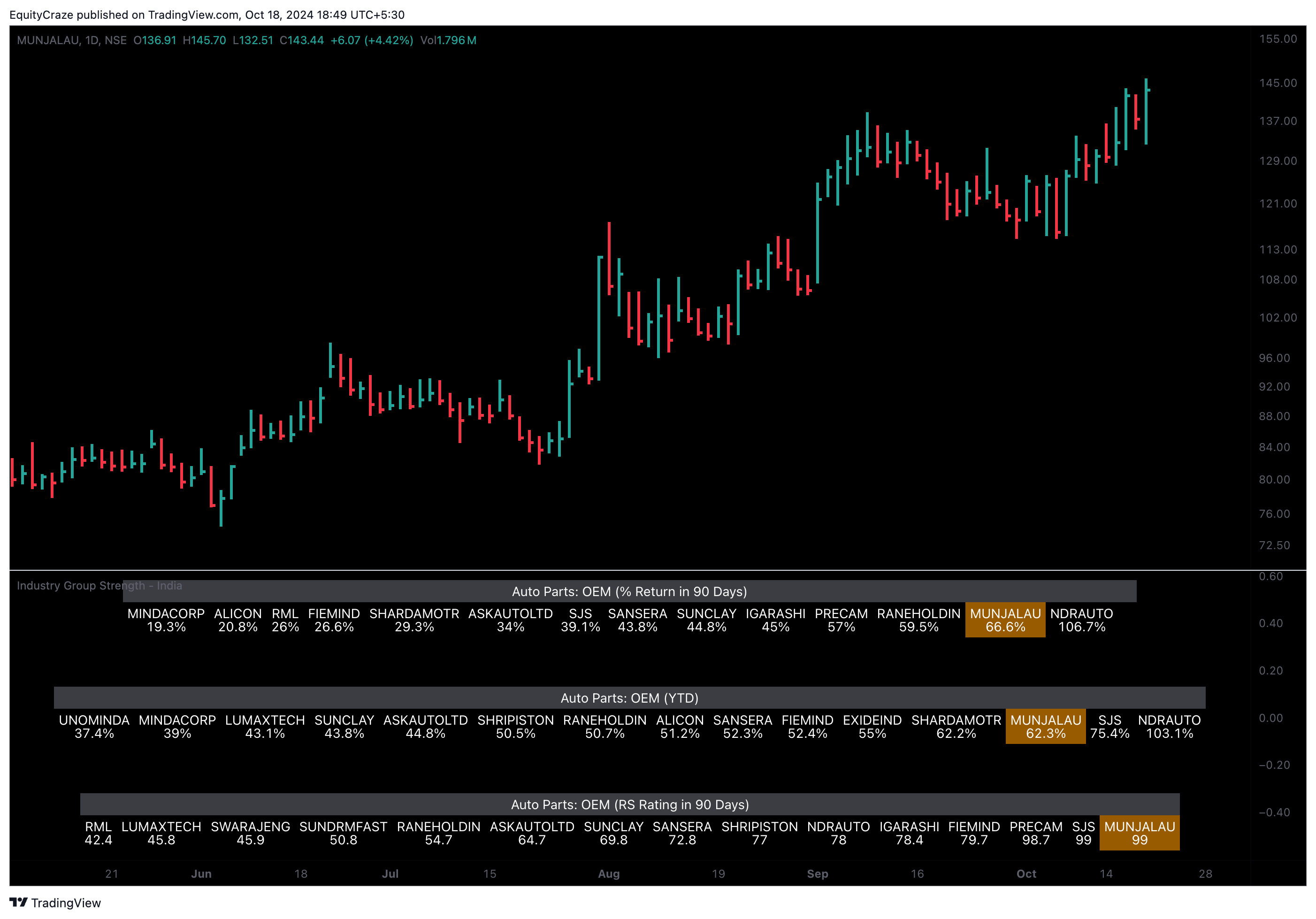Click SANSERA 72.8 RS rating cell
This screenshot has height=919, width=1316.
682,833
